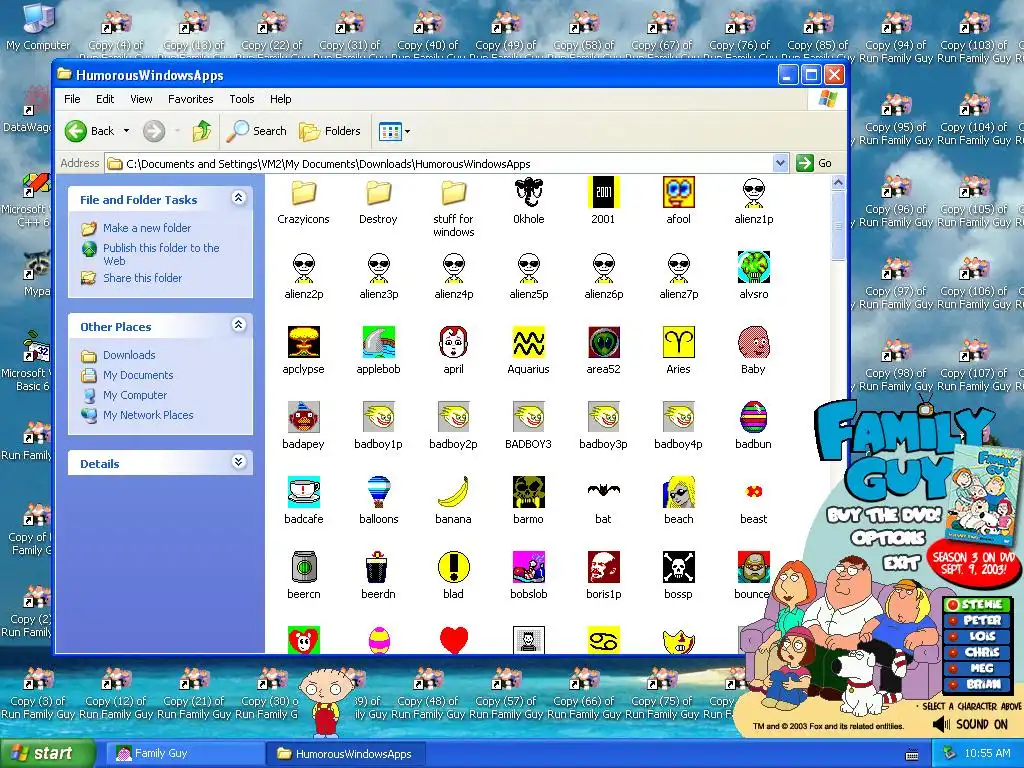
Task: Select the badcafe cup icon
Action: coord(304,492)
